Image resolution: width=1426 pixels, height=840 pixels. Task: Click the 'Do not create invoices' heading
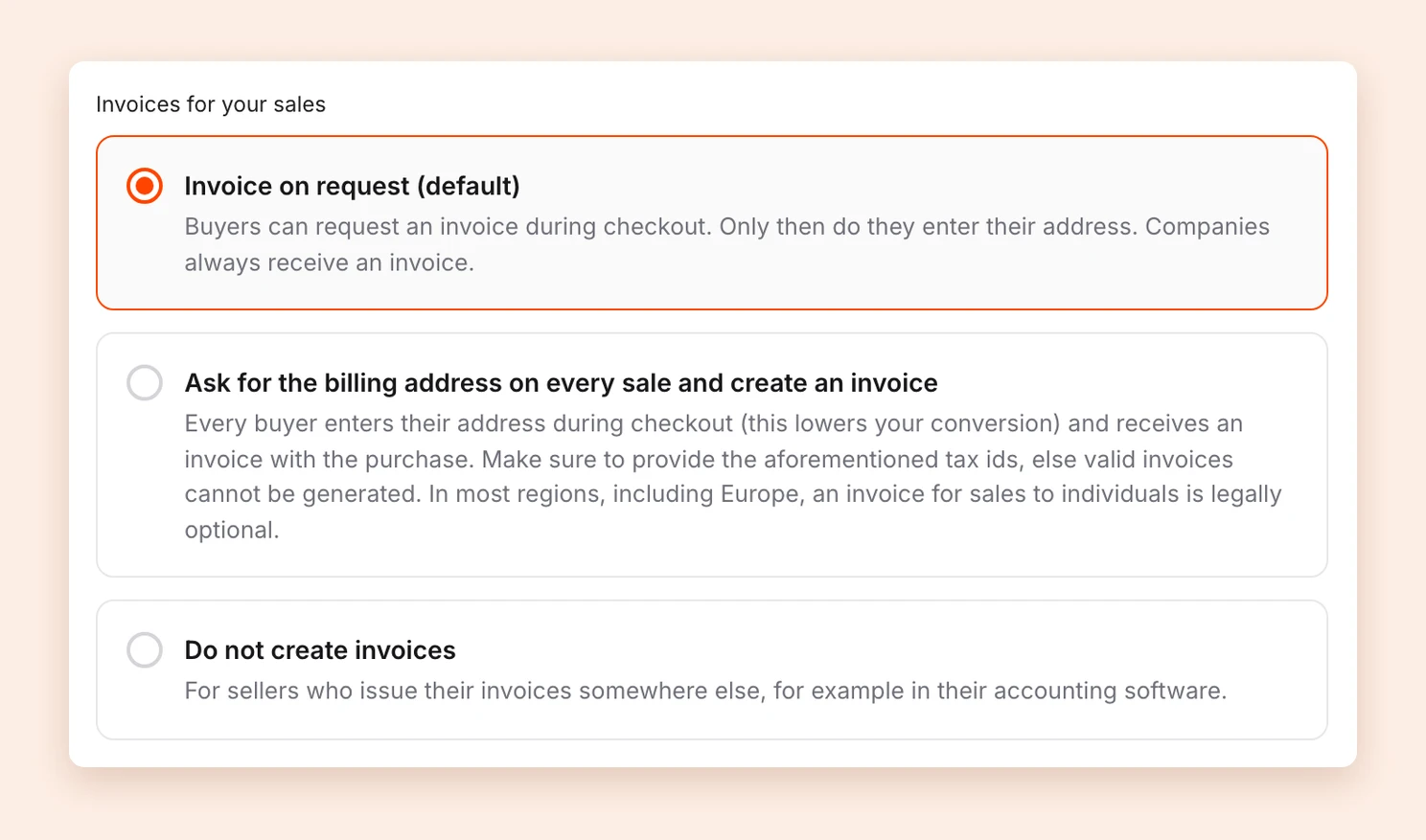[x=320, y=650]
